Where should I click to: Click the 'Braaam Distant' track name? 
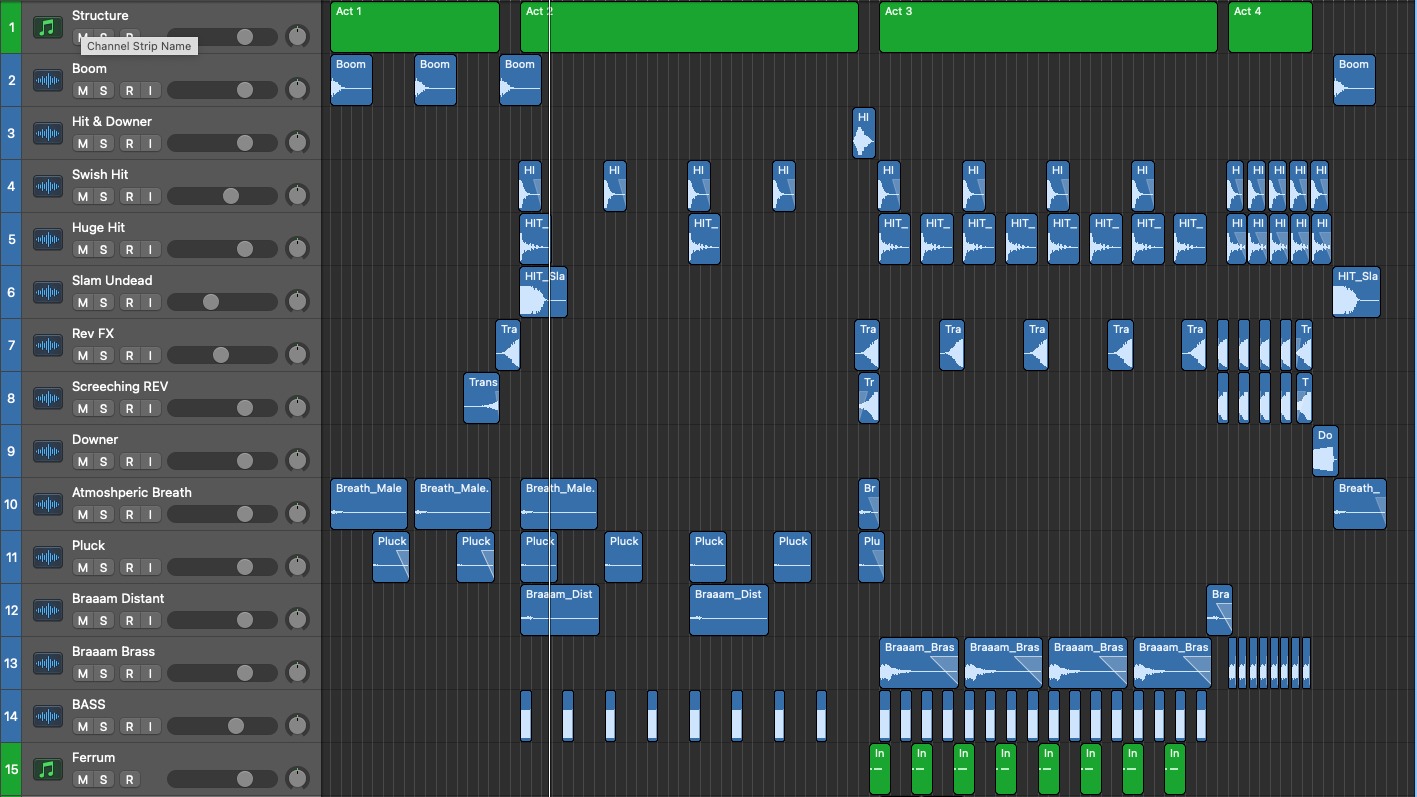pyautogui.click(x=118, y=598)
